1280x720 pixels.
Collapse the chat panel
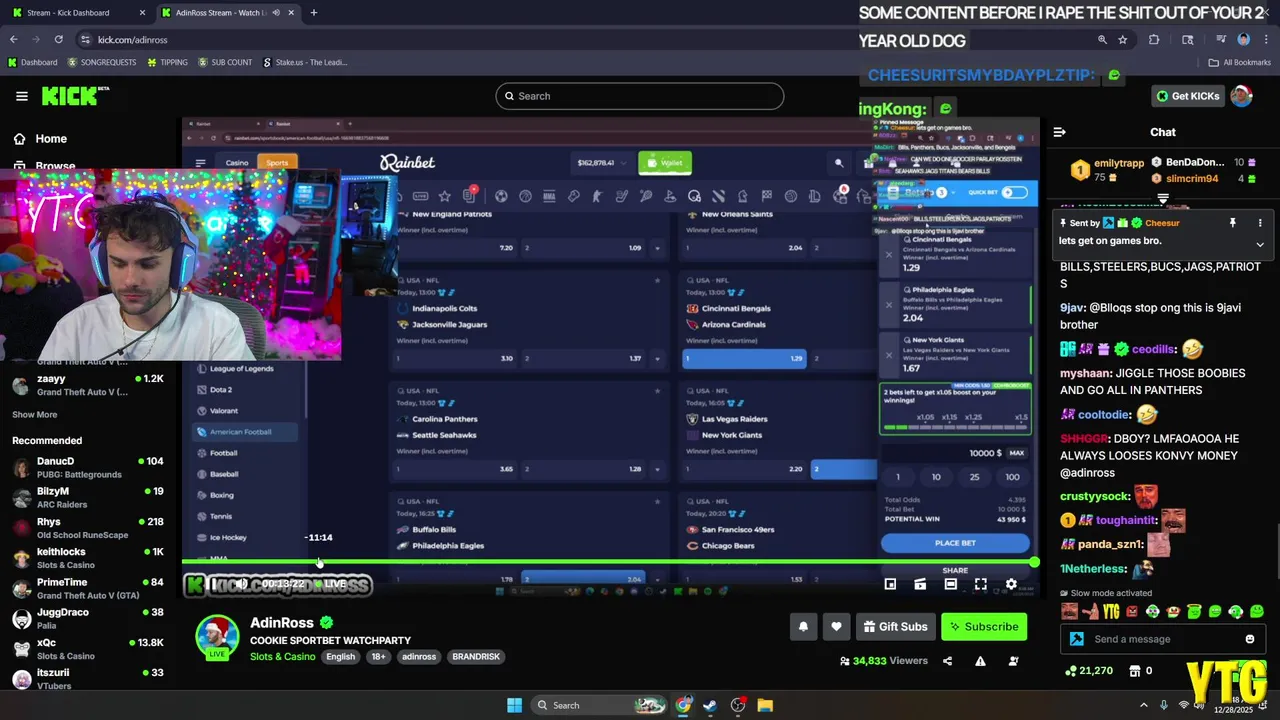pos(1060,132)
